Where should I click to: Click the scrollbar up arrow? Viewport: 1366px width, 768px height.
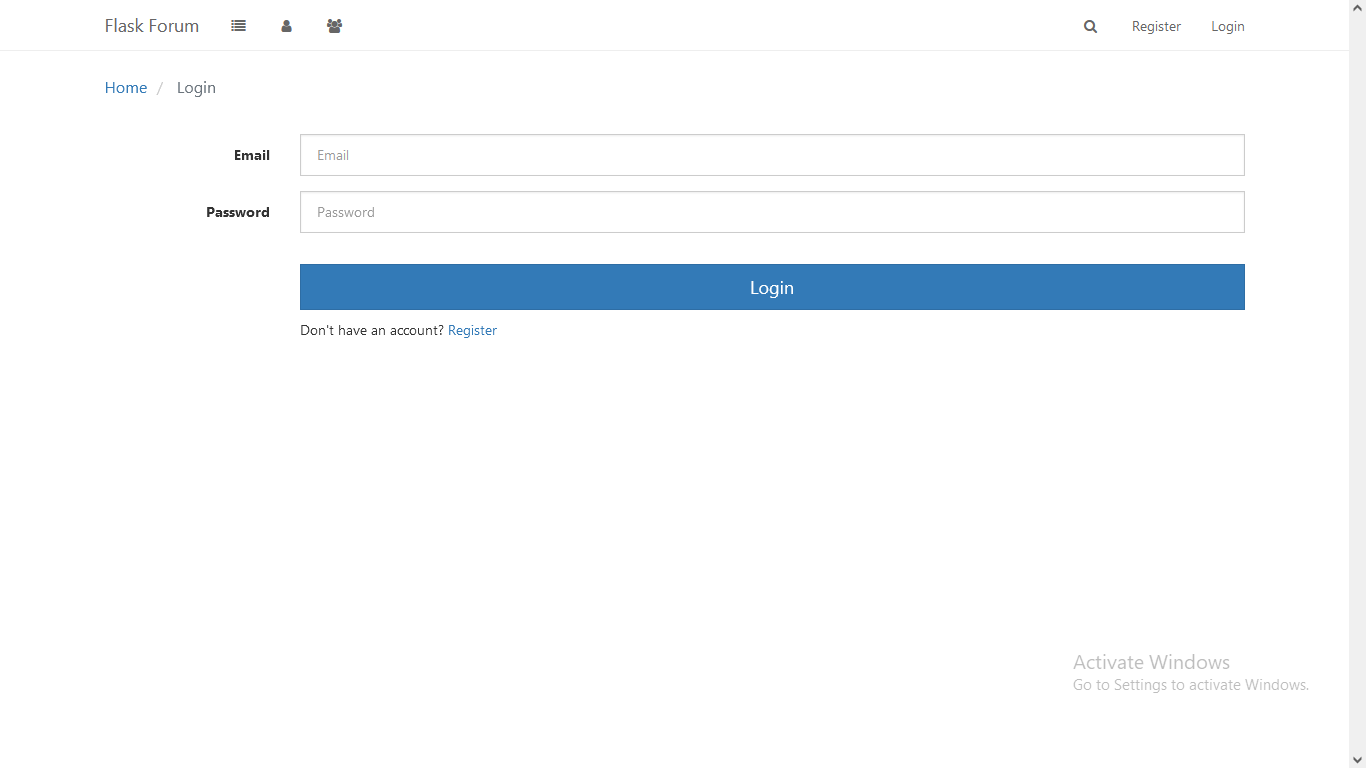click(1357, 7)
